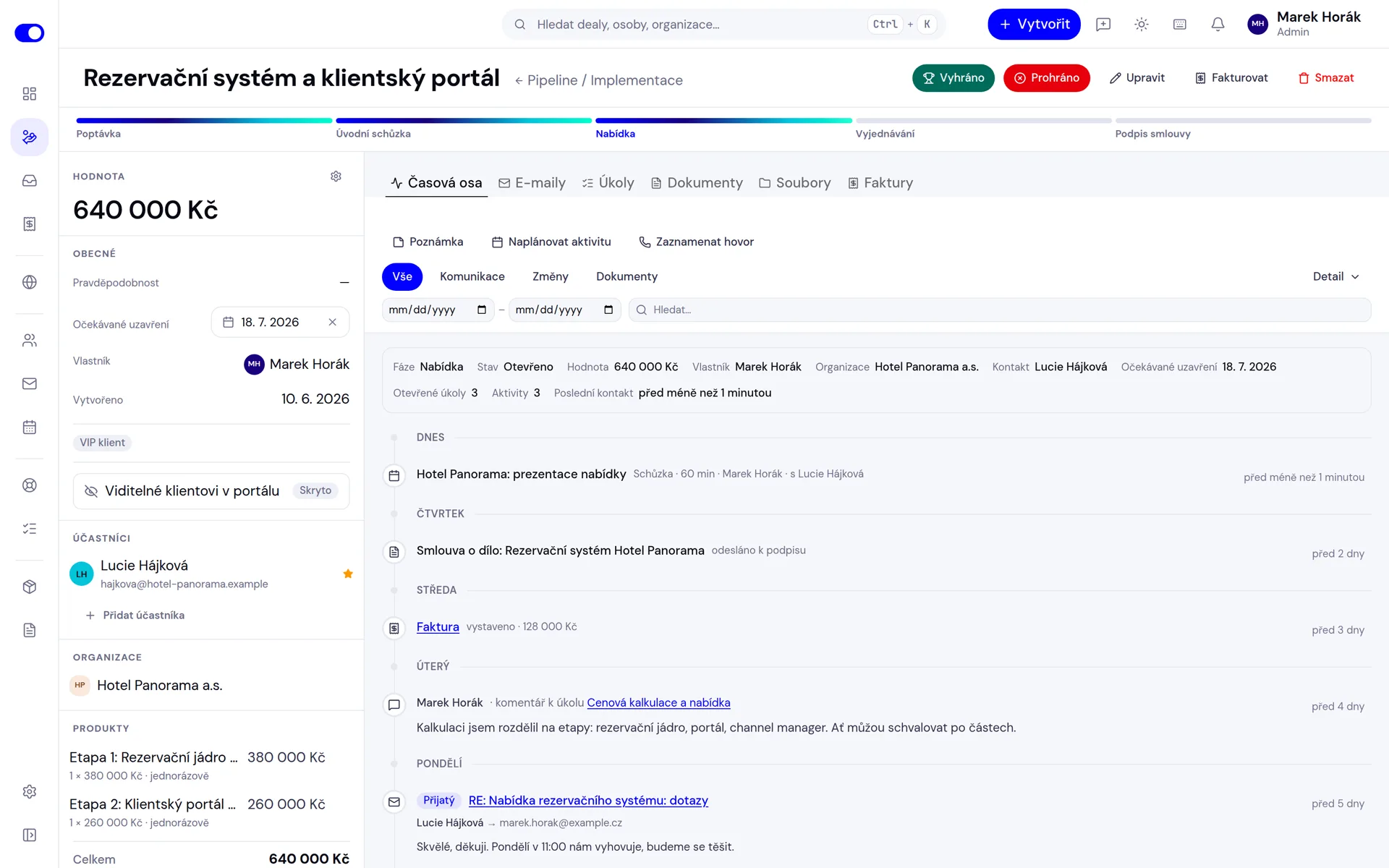The height and width of the screenshot is (868, 1389).
Task: Select the Vše filter pill
Action: (402, 276)
